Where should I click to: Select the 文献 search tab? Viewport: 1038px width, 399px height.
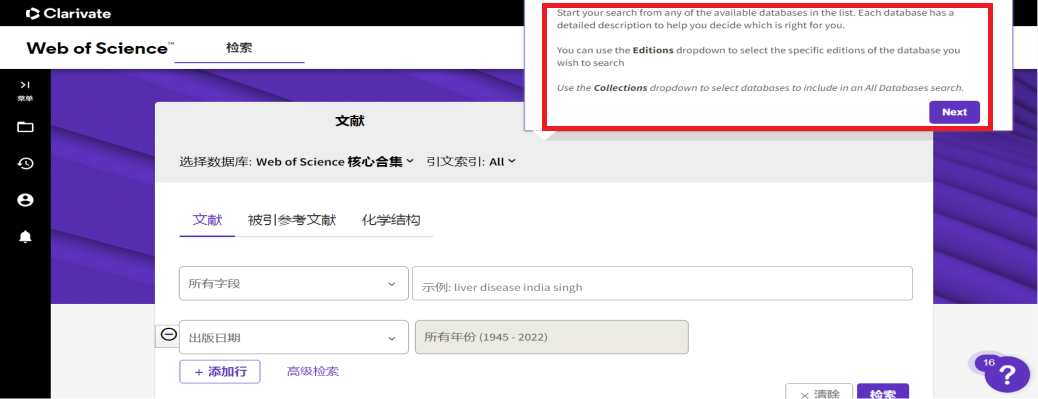tap(207, 220)
